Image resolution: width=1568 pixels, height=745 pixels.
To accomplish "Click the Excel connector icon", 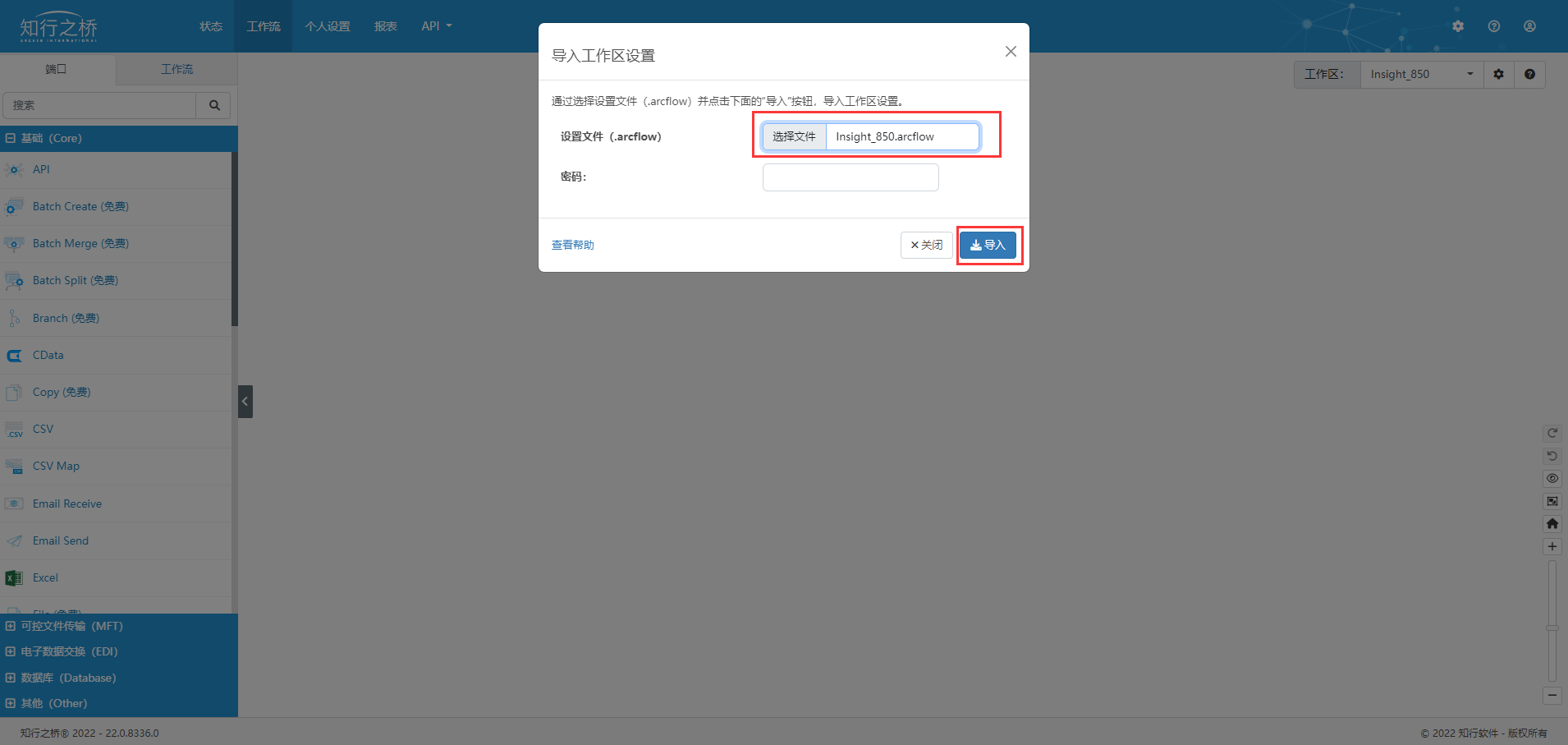I will pyautogui.click(x=14, y=578).
